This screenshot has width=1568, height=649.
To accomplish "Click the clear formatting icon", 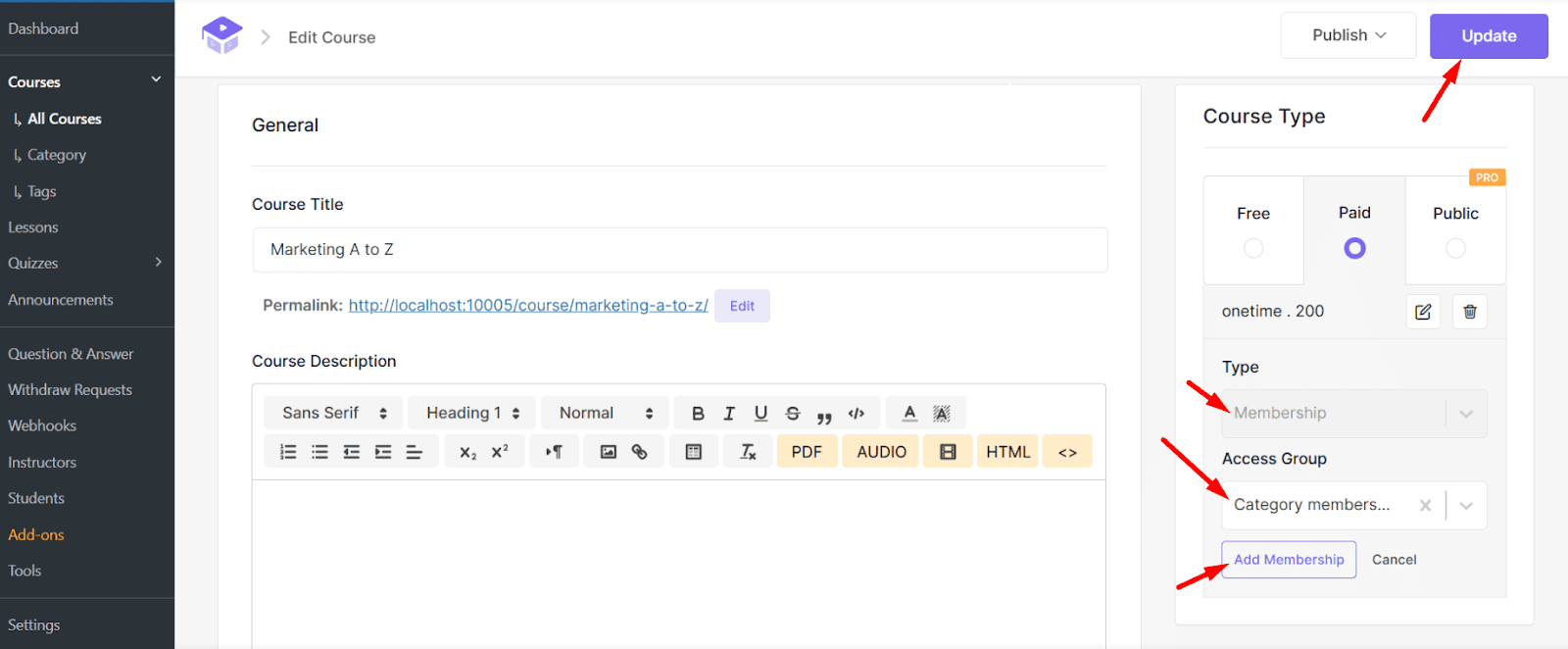I will [x=748, y=452].
